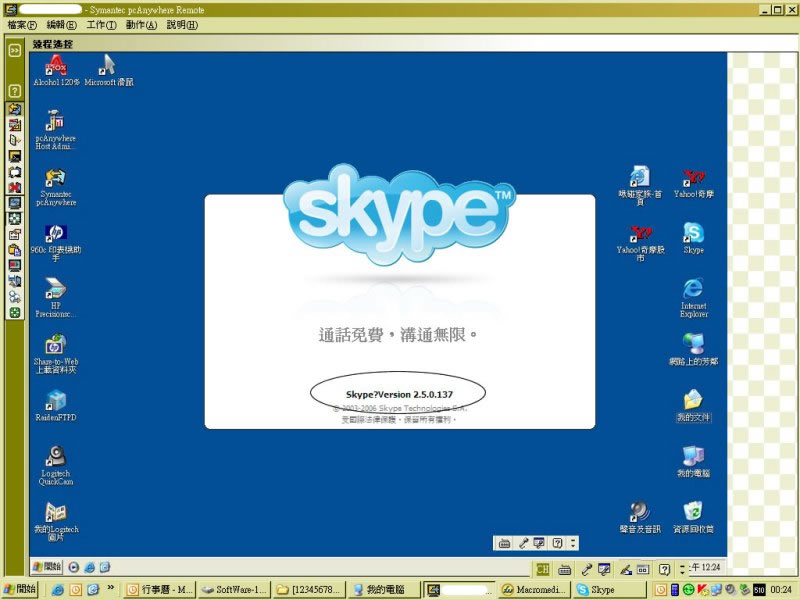Screen dimensions: 800x600
Task: Switch to the 我的電腦 taskbar button
Action: (383, 590)
